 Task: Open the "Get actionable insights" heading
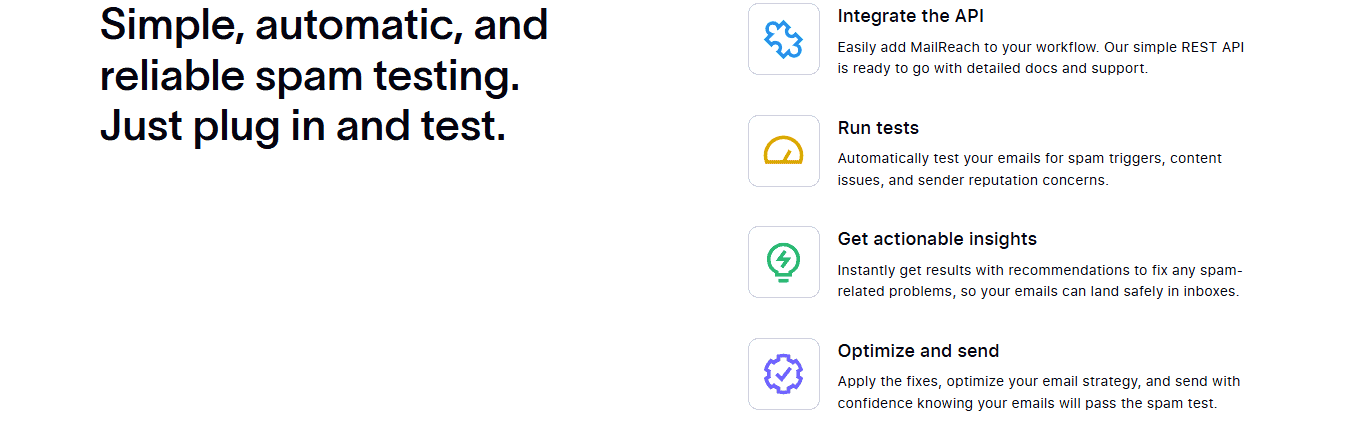coord(937,239)
